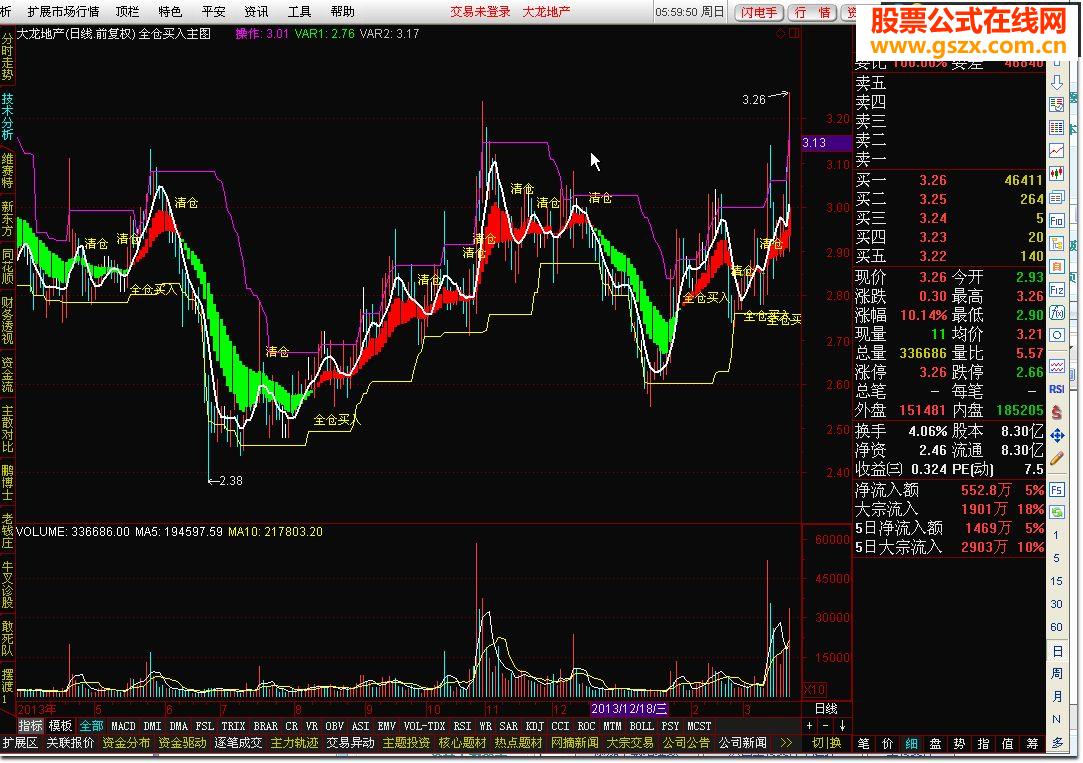The image size is (1083, 763).
Task: Select the weekly 周 period button
Action: [1057, 674]
